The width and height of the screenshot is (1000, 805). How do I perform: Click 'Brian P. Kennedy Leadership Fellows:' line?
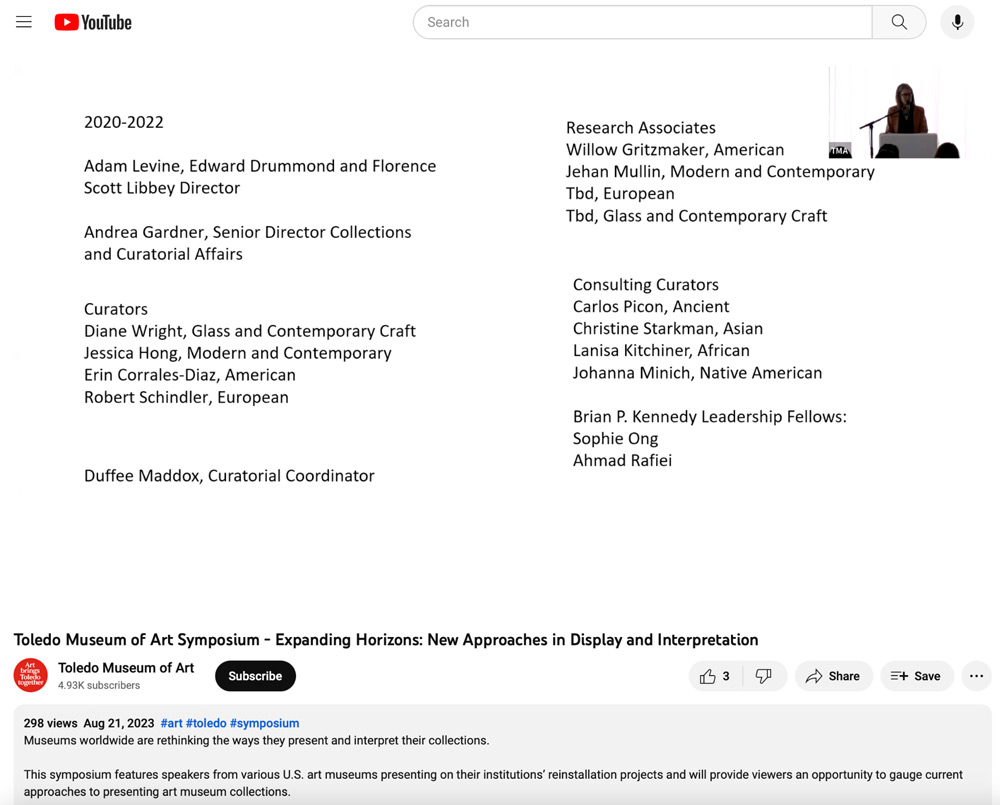click(709, 417)
